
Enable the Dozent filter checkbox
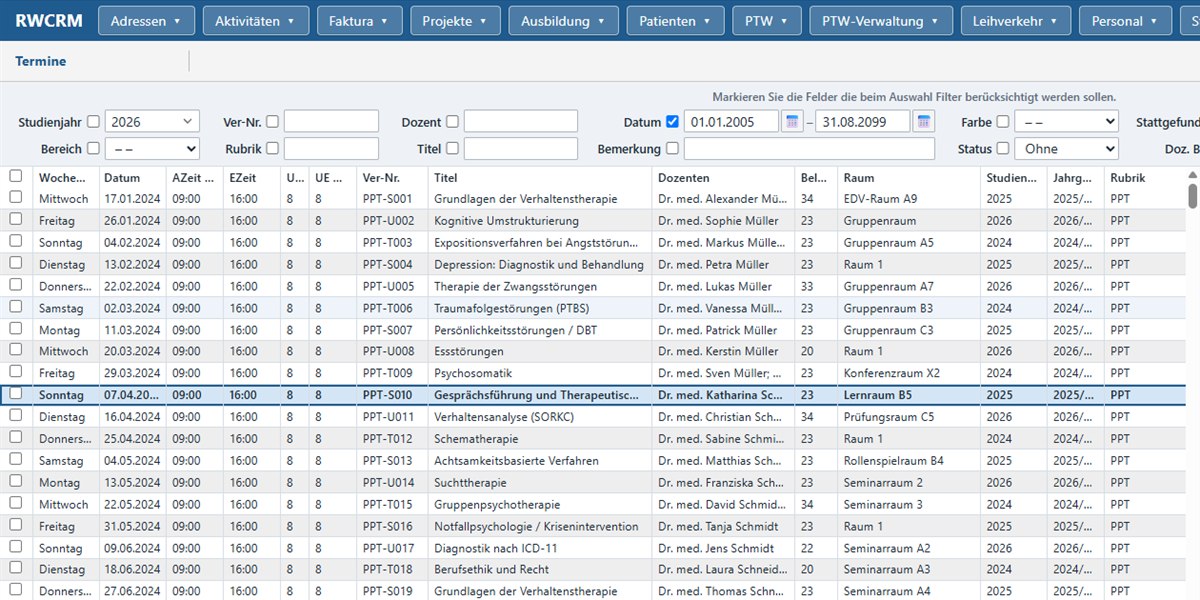452,122
